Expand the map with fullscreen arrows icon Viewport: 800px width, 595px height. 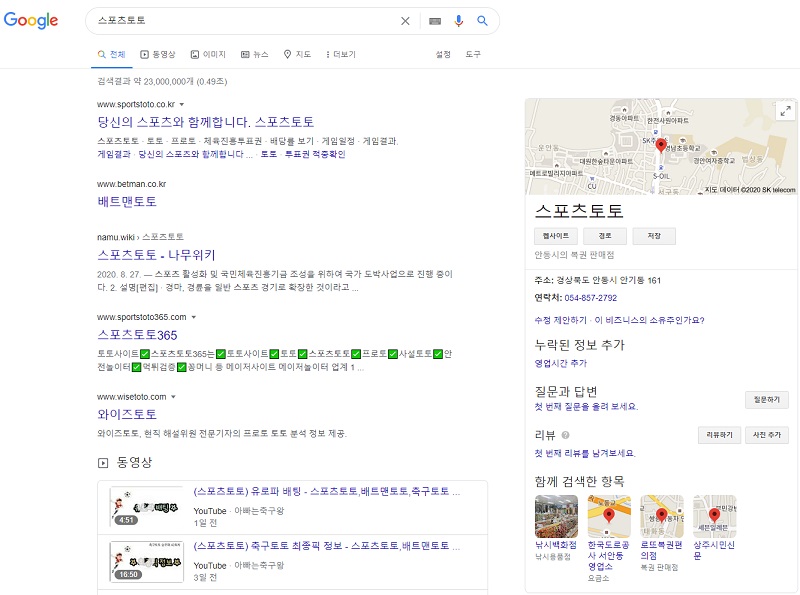(786, 111)
